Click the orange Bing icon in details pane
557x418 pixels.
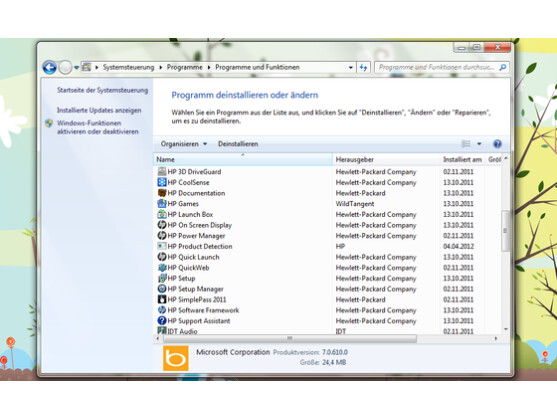(x=176, y=358)
